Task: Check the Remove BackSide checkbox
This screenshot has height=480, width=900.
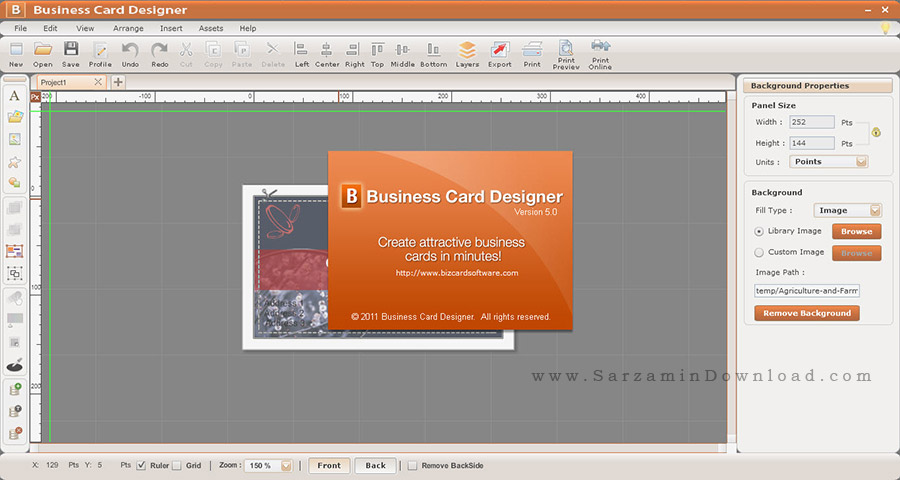Action: point(412,466)
